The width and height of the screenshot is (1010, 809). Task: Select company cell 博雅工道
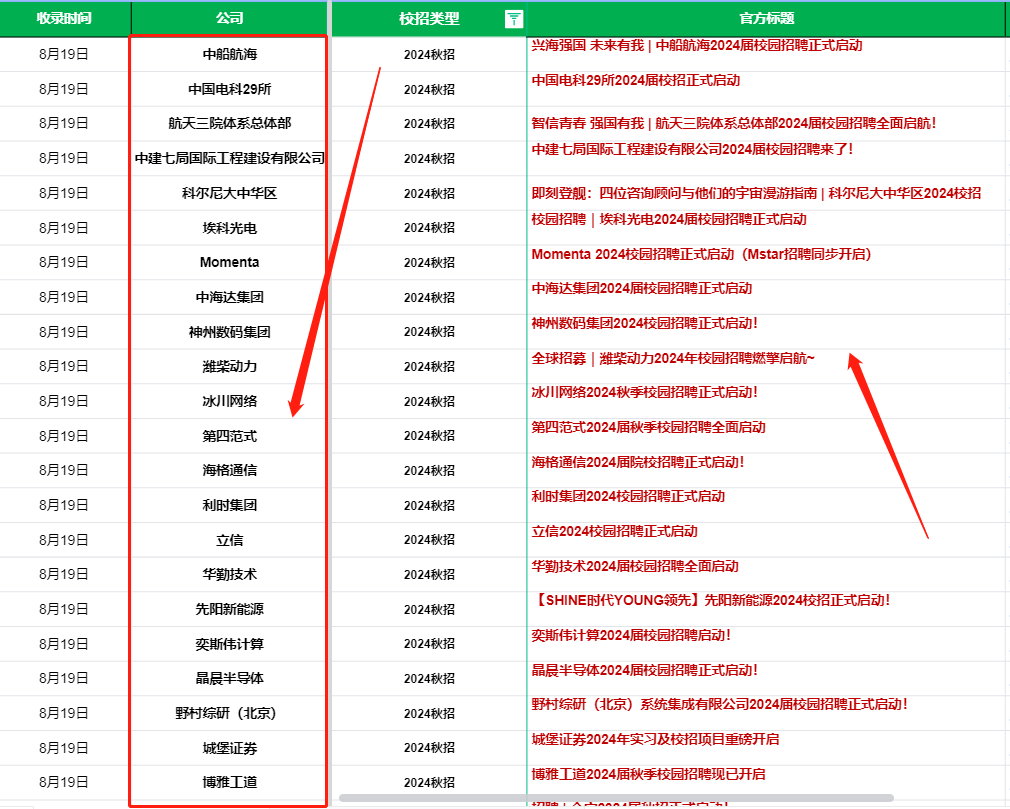(x=229, y=782)
